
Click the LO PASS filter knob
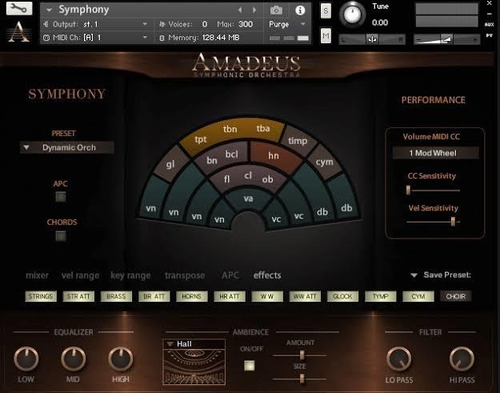click(x=399, y=359)
